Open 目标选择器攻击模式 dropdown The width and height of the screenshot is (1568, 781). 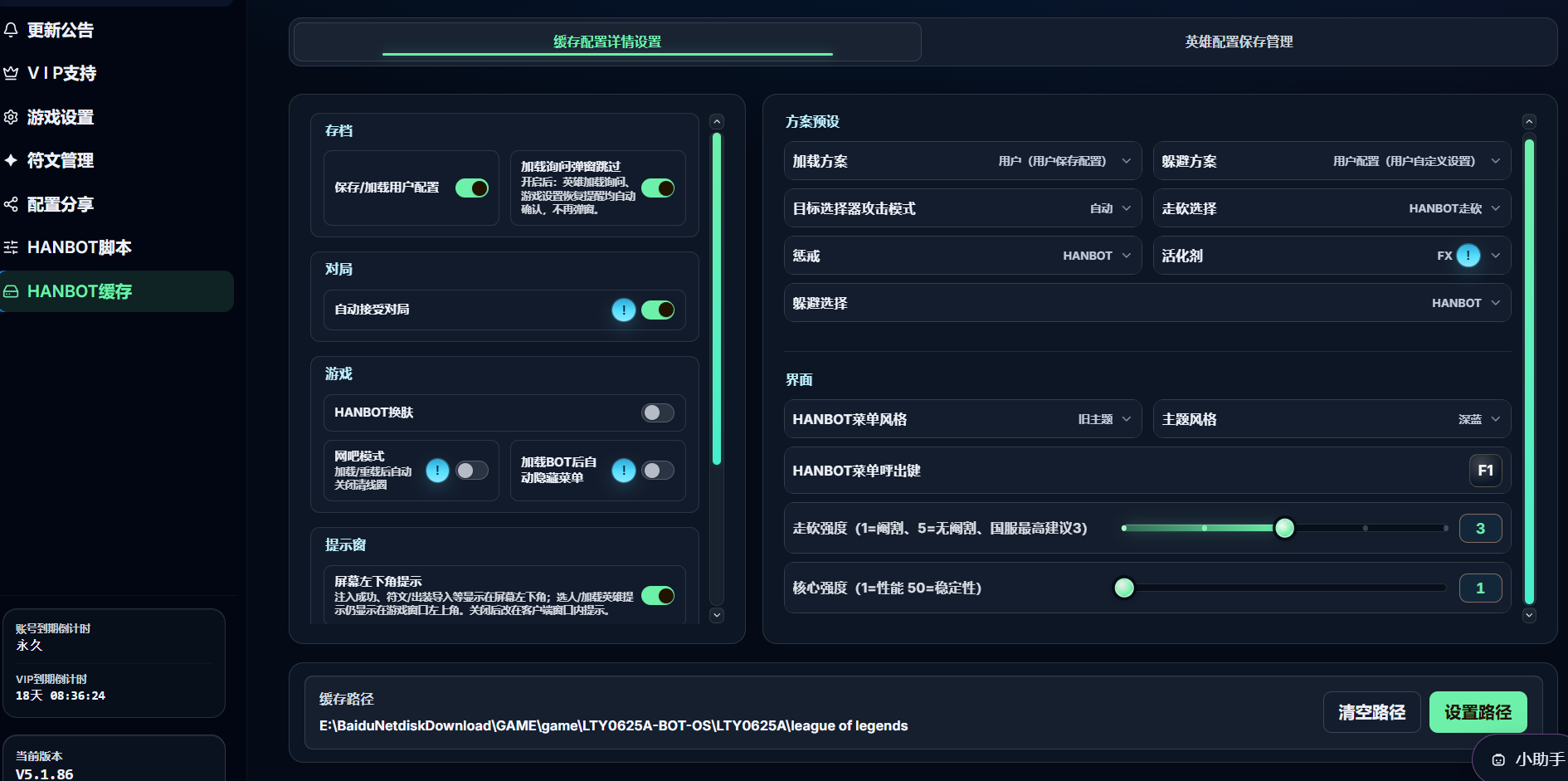(x=962, y=208)
